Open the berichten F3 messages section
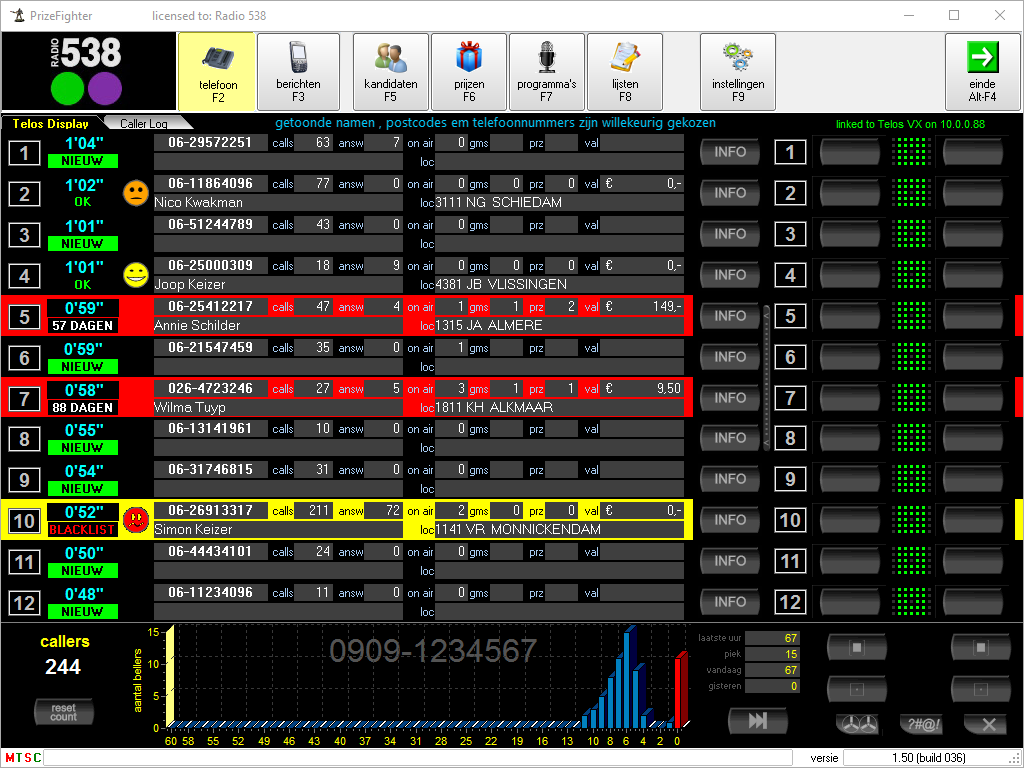This screenshot has height=768, width=1024. 298,71
